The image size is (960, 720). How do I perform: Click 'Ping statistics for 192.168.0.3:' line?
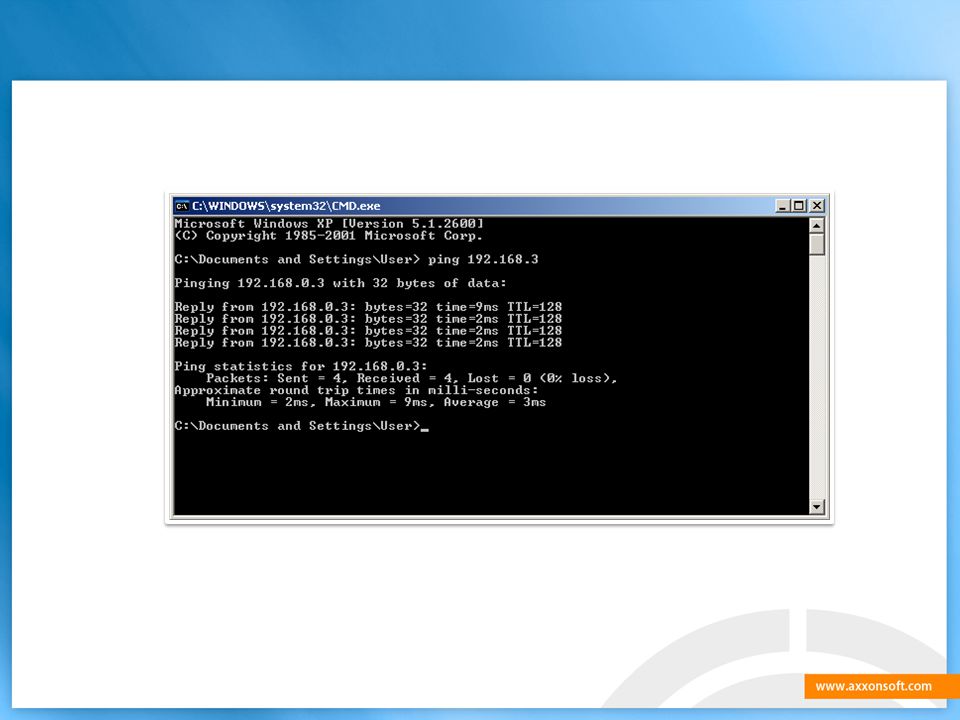coord(301,366)
